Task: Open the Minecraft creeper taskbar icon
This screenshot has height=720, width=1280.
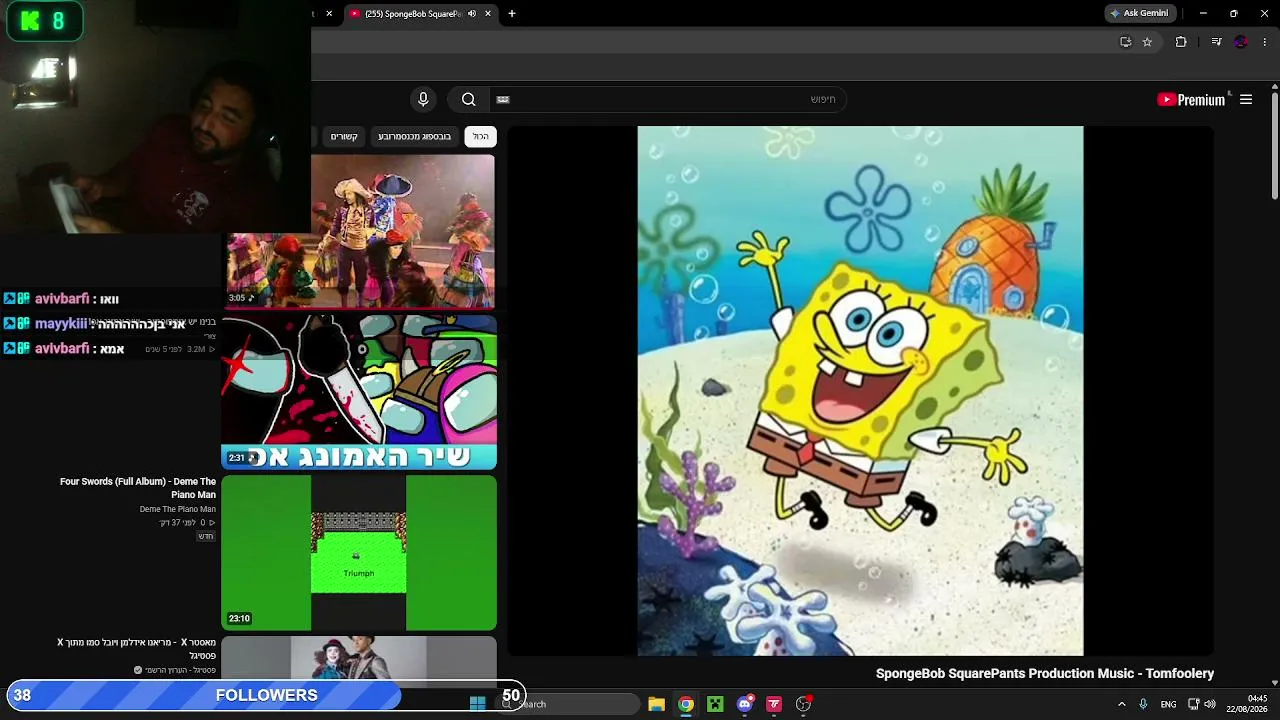Action: [715, 704]
